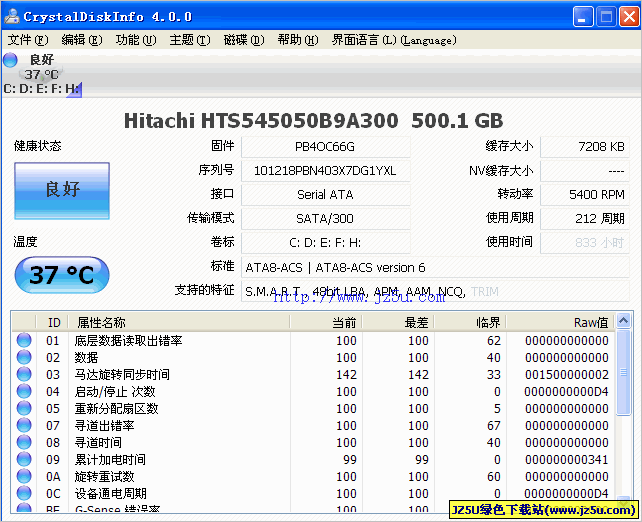Image resolution: width=642 pixels, height=522 pixels.
Task: Select the 旋转重试数 attribute row
Action: tap(313, 477)
